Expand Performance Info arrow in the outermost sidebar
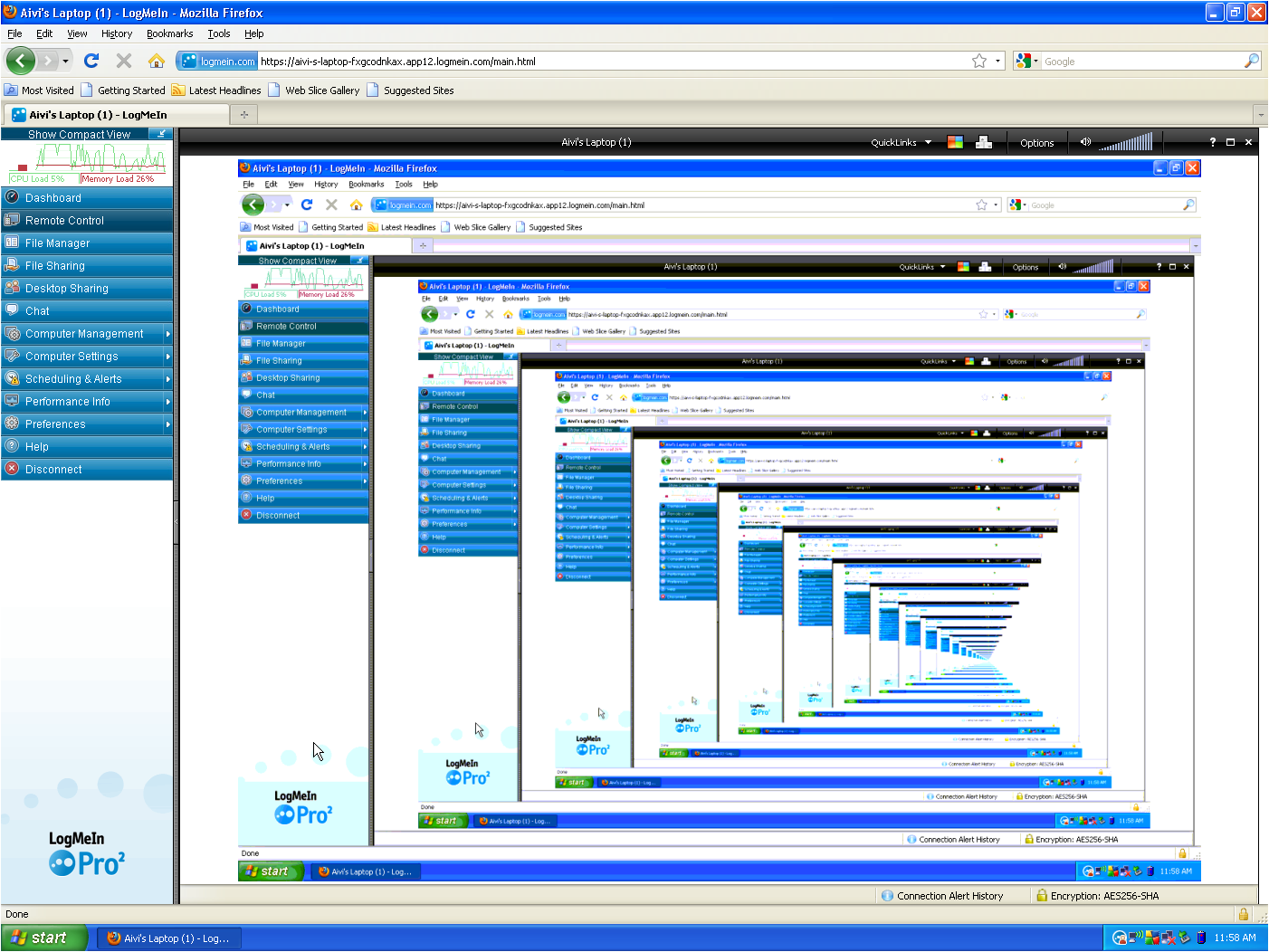The image size is (1269, 952). point(168,401)
